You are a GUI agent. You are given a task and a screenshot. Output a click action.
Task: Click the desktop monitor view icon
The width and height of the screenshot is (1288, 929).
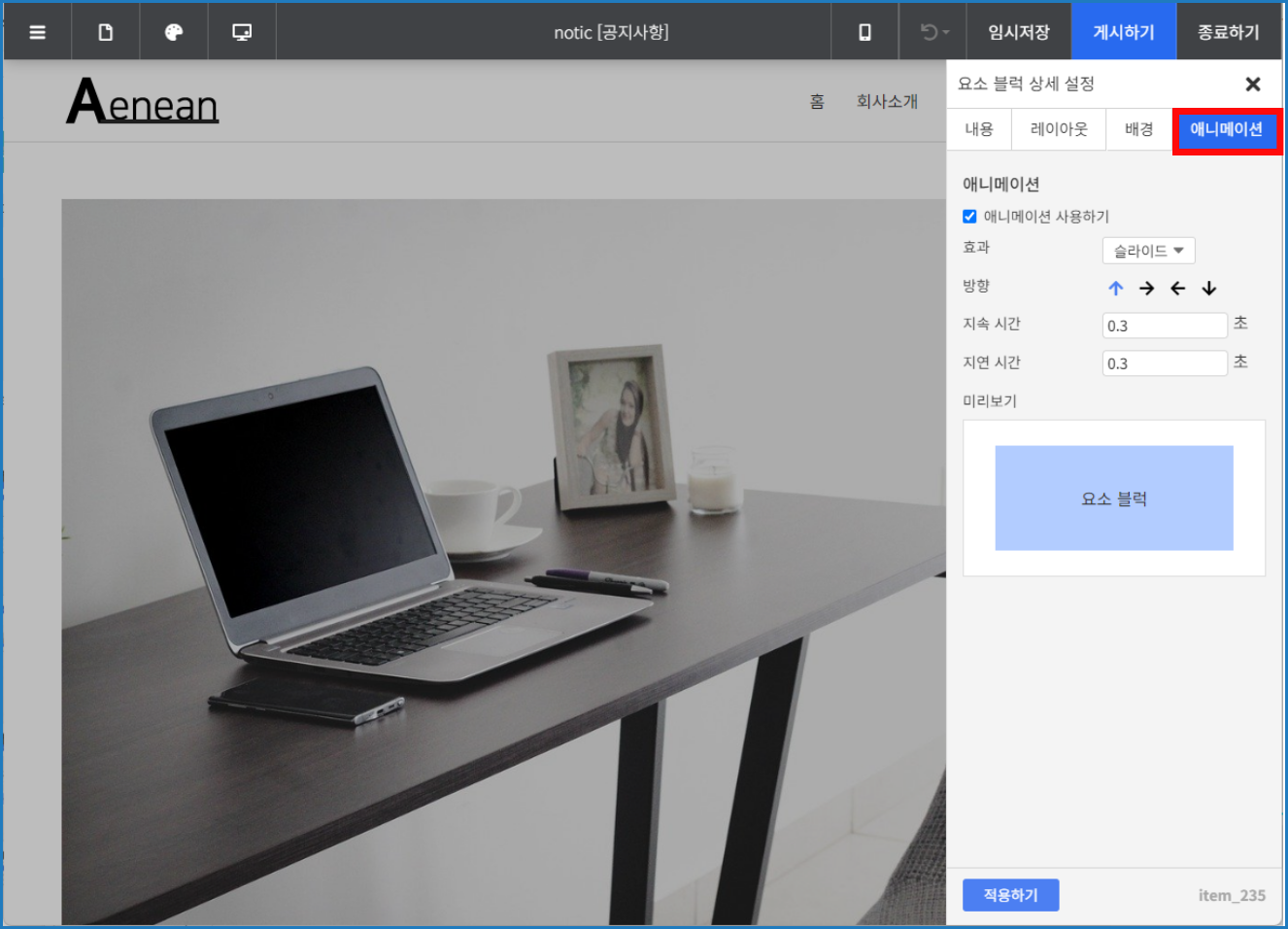click(x=242, y=32)
